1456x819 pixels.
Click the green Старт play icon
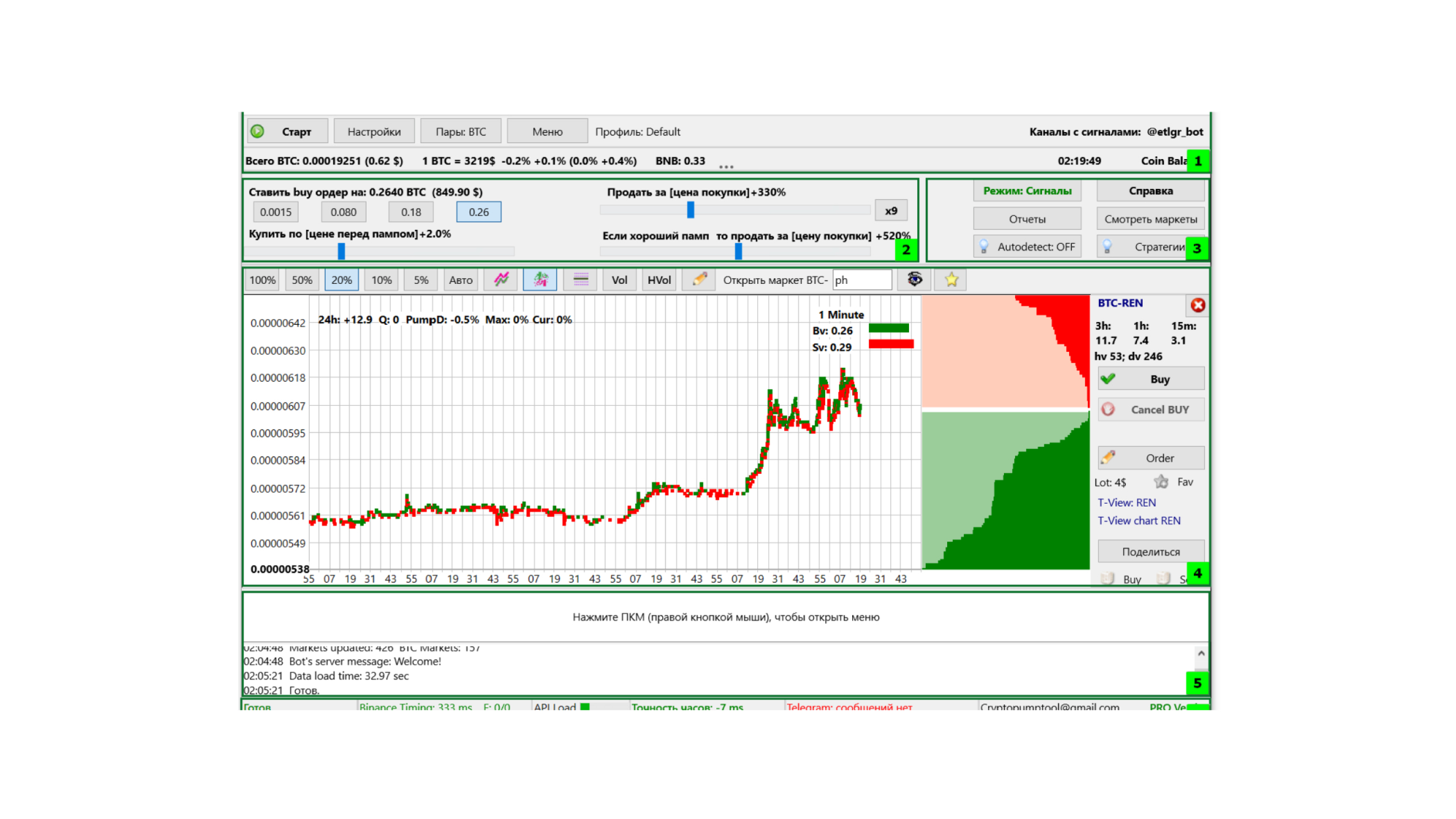pos(258,131)
